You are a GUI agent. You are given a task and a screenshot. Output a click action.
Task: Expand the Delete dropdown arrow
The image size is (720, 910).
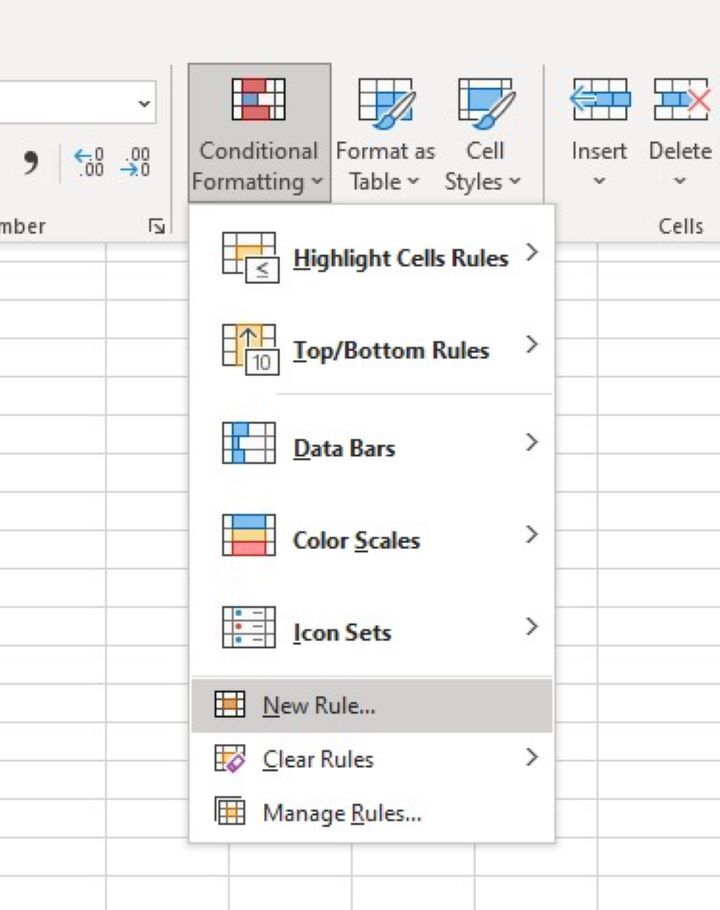(680, 182)
